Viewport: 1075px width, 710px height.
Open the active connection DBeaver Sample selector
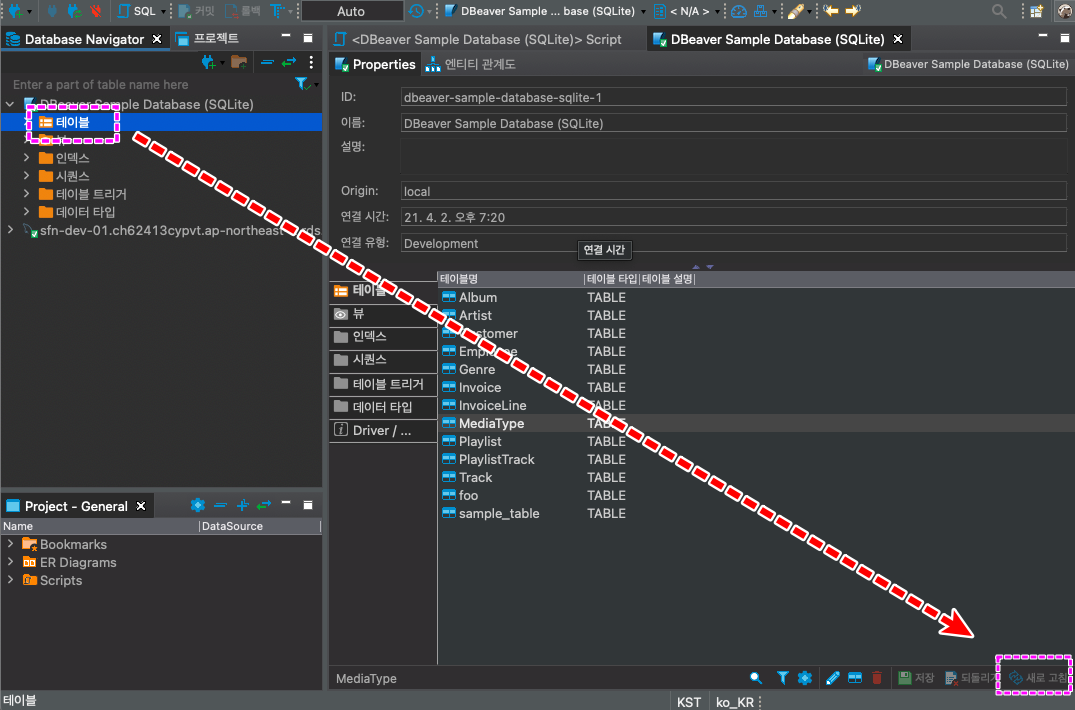[x=544, y=11]
